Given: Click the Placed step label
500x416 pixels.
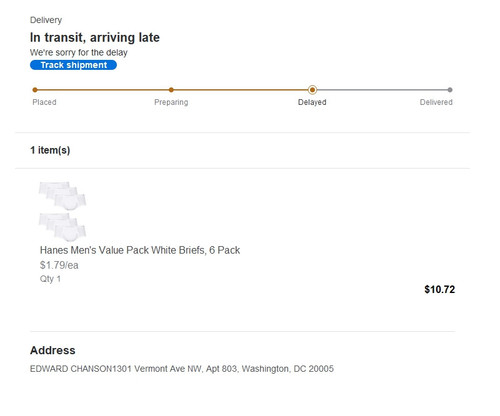Looking at the screenshot, I should pyautogui.click(x=44, y=102).
